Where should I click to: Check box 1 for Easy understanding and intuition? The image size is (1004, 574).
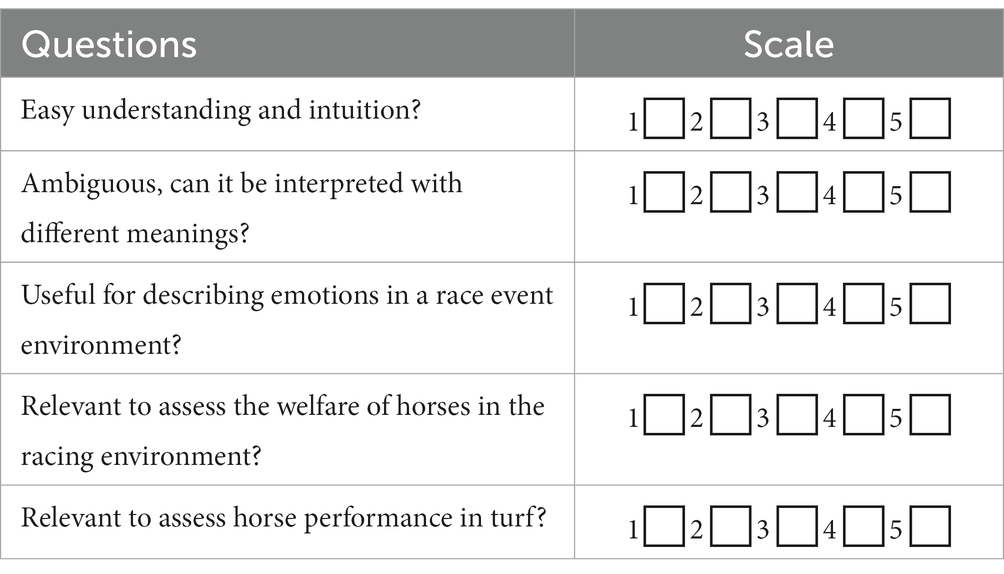click(664, 119)
